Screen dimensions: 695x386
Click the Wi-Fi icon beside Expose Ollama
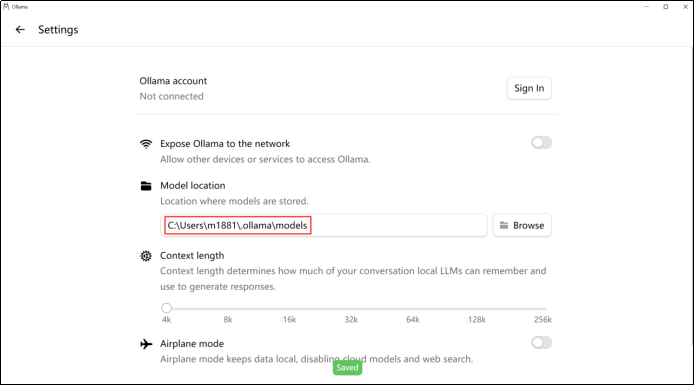(x=146, y=144)
